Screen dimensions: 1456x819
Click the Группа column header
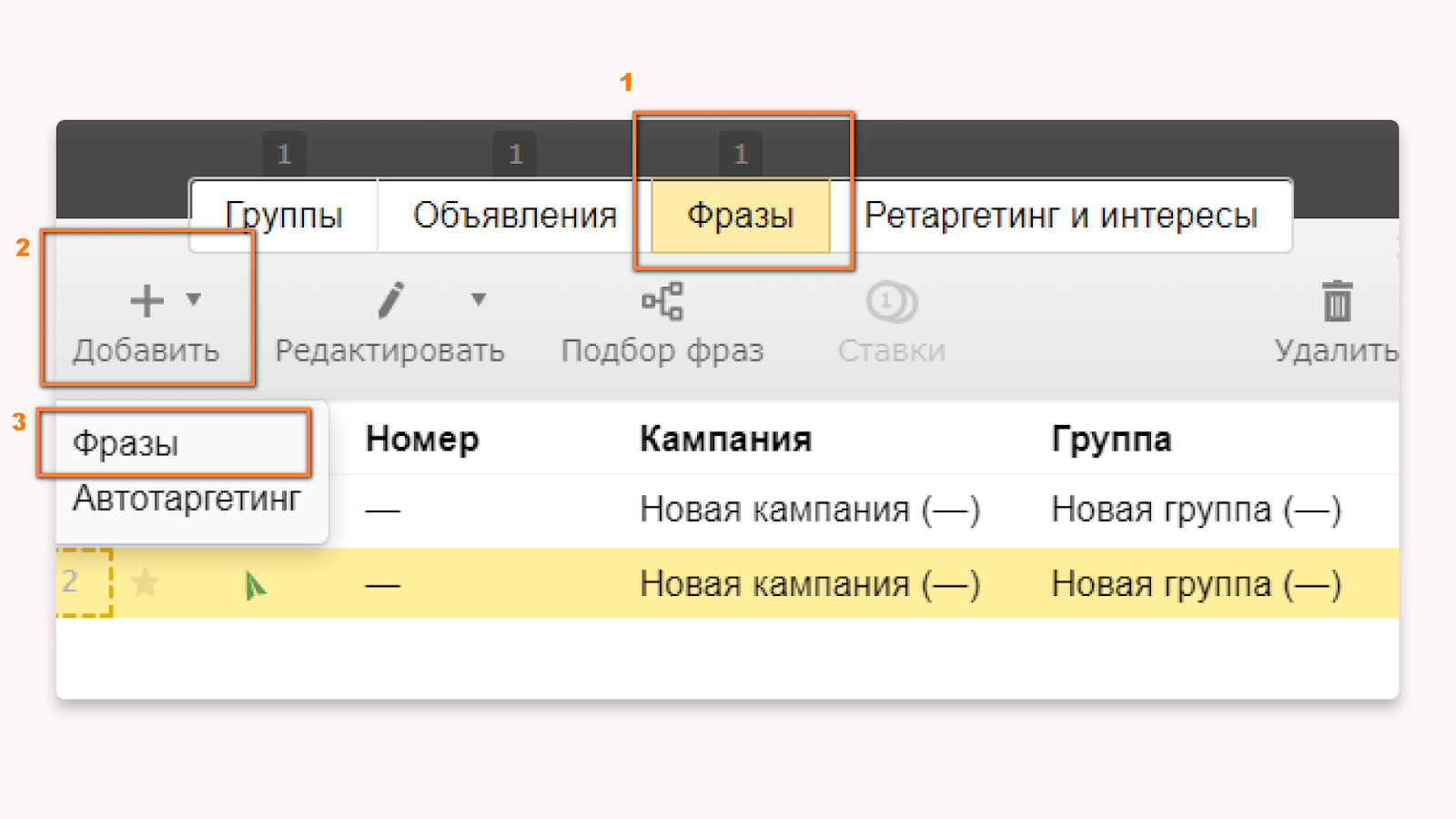click(x=1111, y=440)
